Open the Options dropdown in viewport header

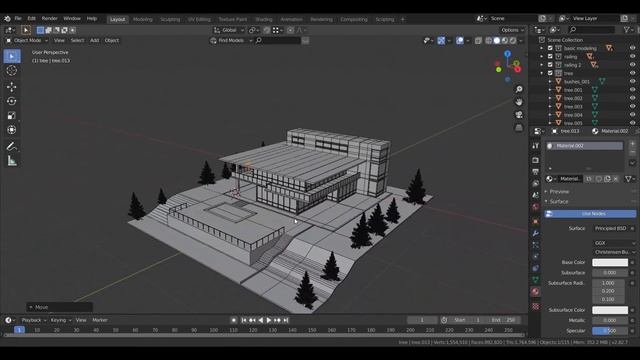click(x=513, y=30)
